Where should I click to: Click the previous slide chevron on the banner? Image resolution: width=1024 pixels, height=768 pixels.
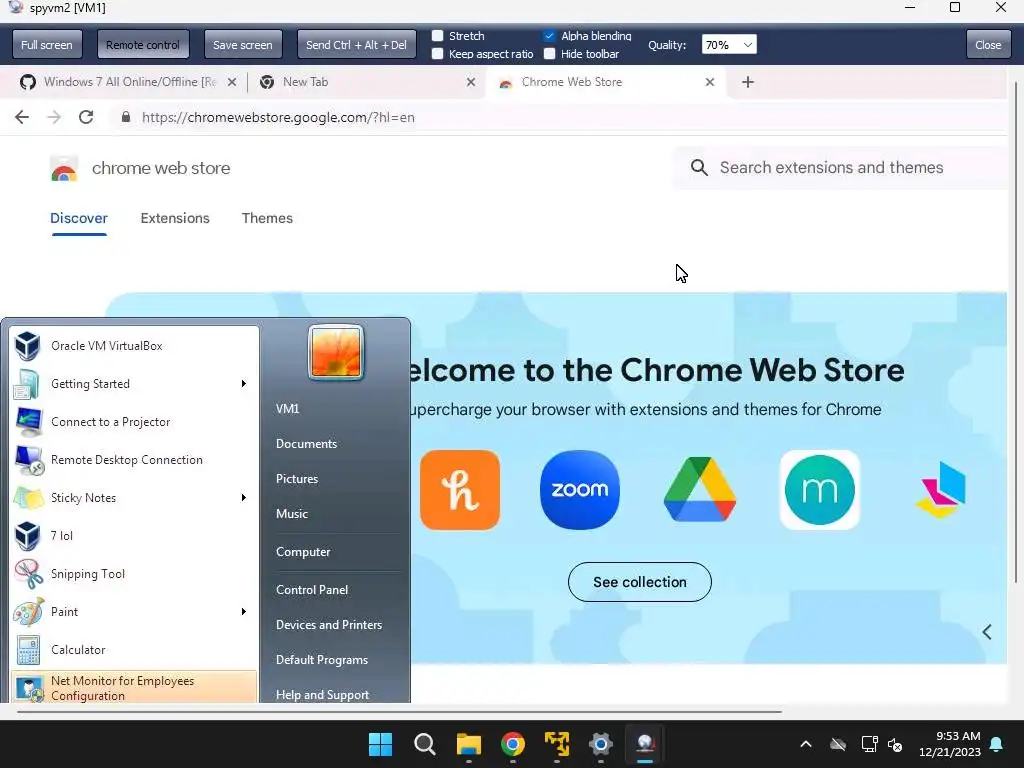pos(987,632)
